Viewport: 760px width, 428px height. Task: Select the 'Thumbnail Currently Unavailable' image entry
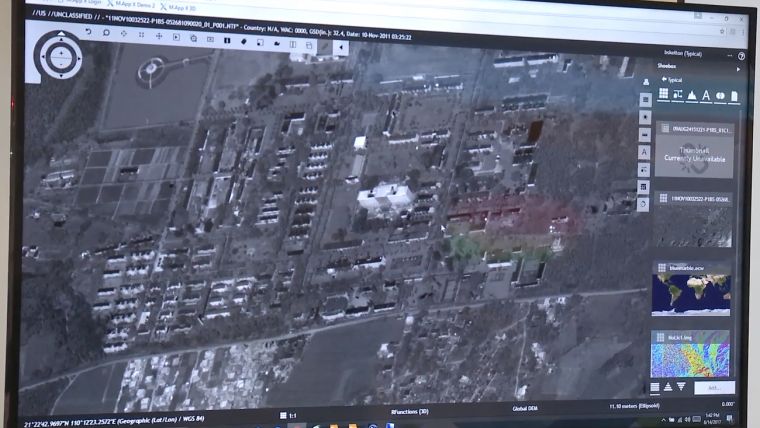point(694,149)
